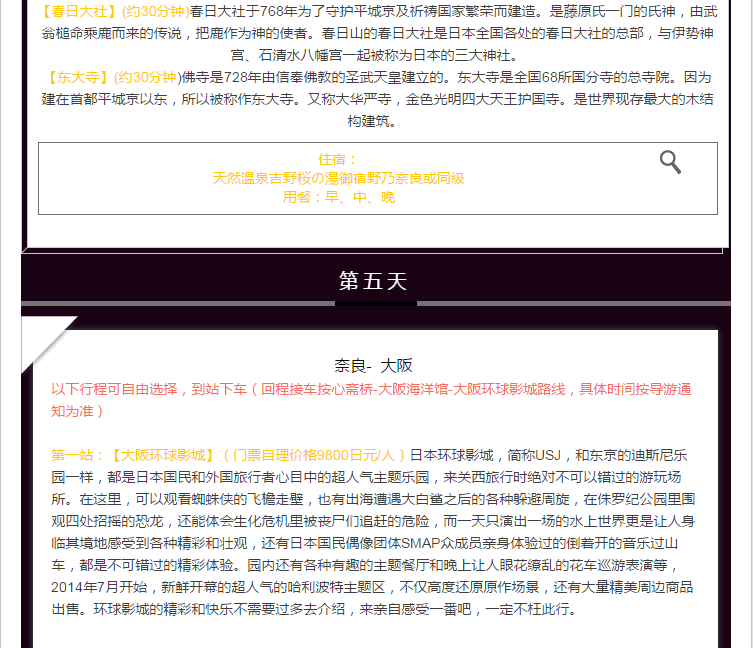Click the black underline below 第五天
This screenshot has height=648, width=753.
(375, 303)
